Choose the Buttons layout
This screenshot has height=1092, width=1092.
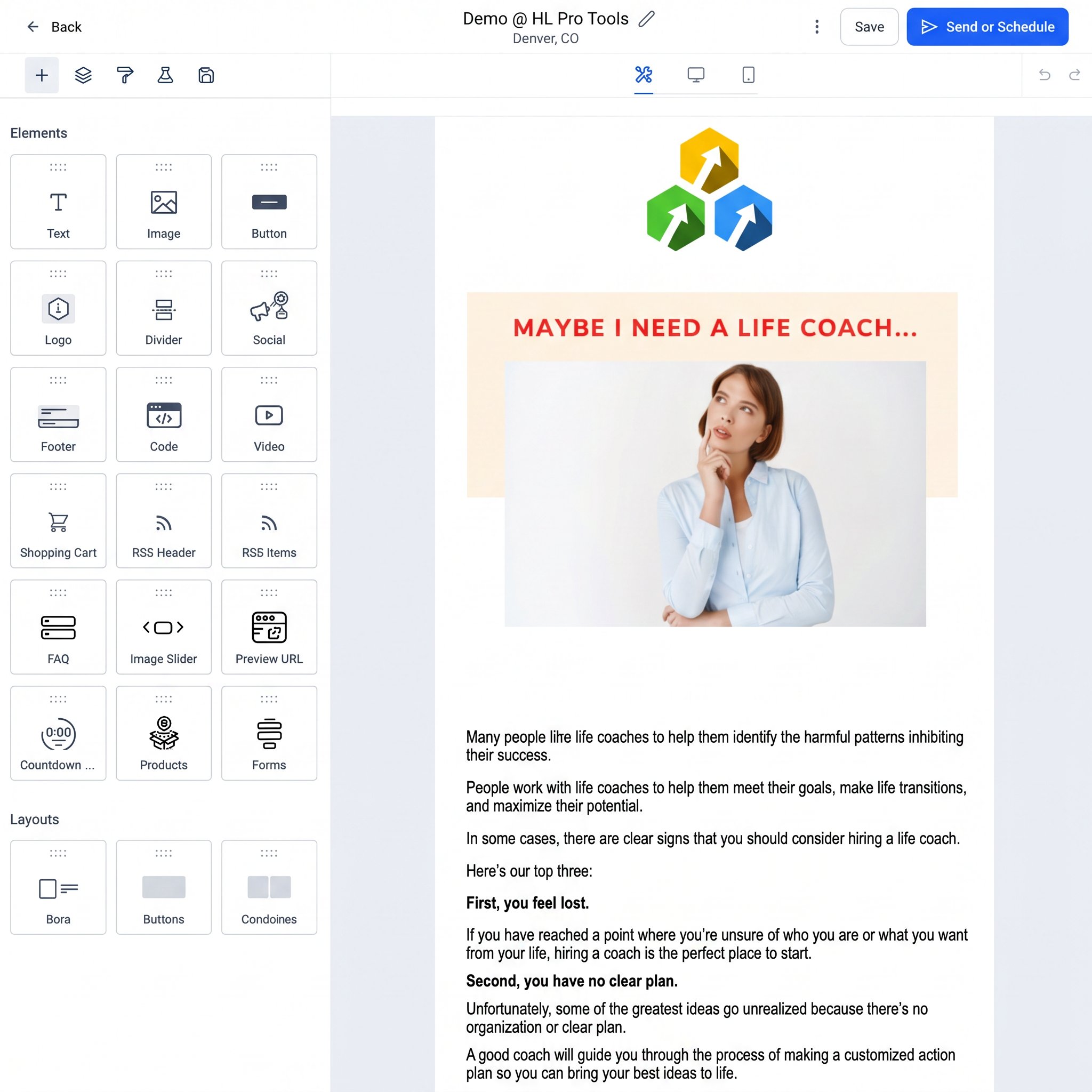click(x=164, y=887)
